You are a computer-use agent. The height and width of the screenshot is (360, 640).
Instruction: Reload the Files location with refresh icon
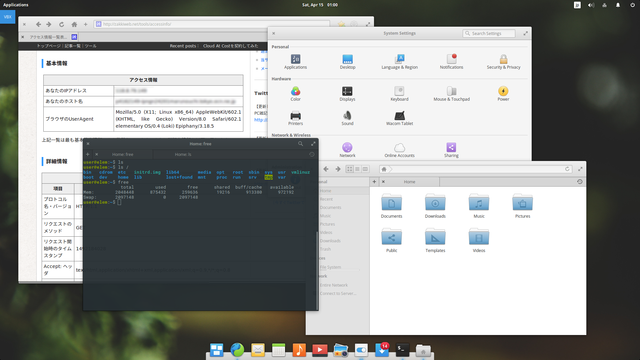[567, 169]
